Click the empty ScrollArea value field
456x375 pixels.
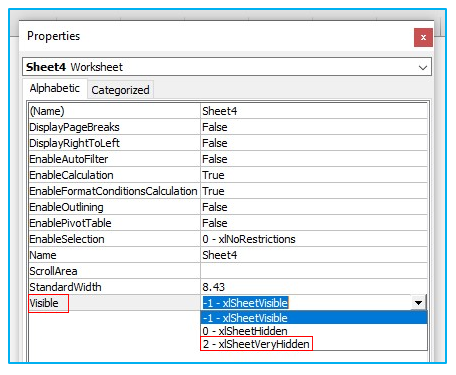[314, 271]
